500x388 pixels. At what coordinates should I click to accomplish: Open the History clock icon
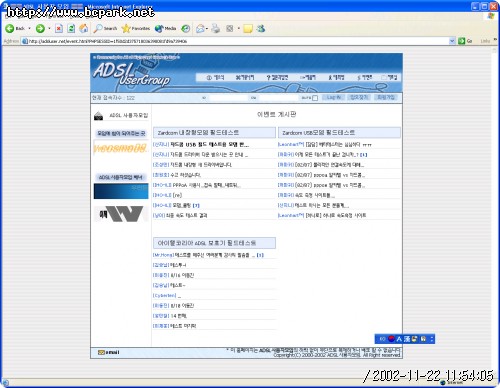(x=186, y=29)
